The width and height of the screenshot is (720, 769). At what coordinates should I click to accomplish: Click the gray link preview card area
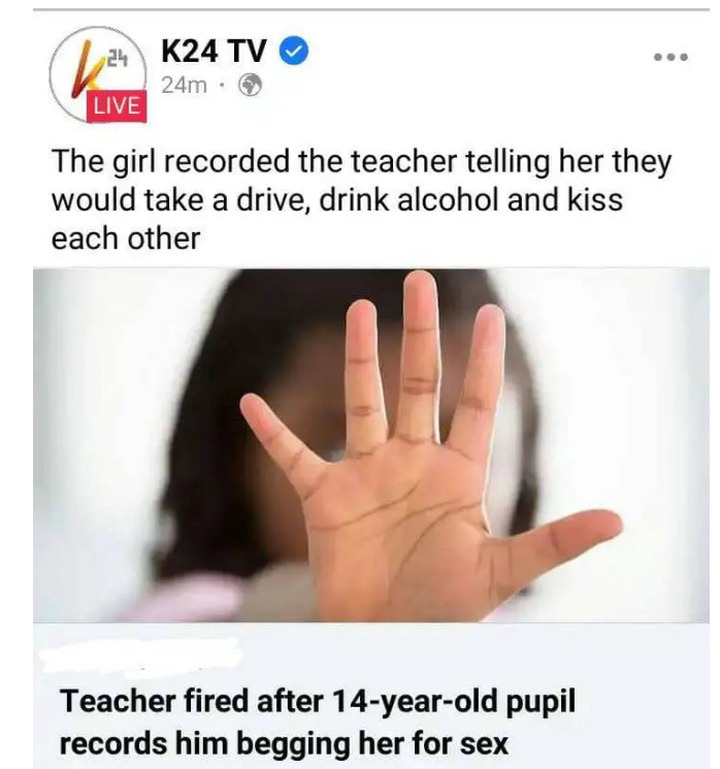(371, 695)
